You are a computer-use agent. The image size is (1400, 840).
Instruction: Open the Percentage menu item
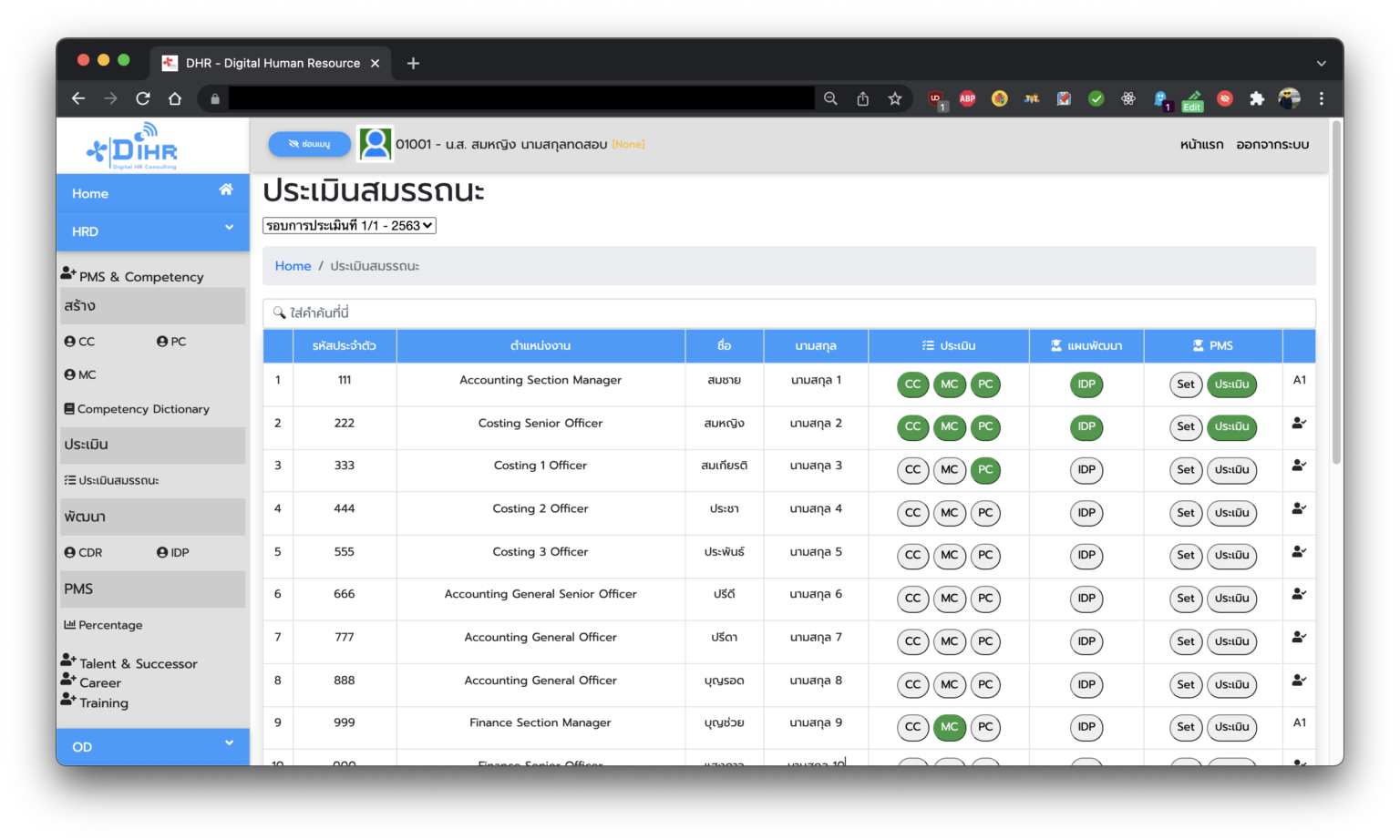109,625
